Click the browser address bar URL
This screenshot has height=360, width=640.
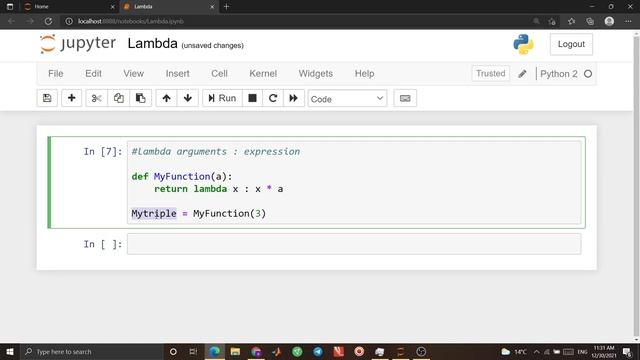tap(131, 21)
